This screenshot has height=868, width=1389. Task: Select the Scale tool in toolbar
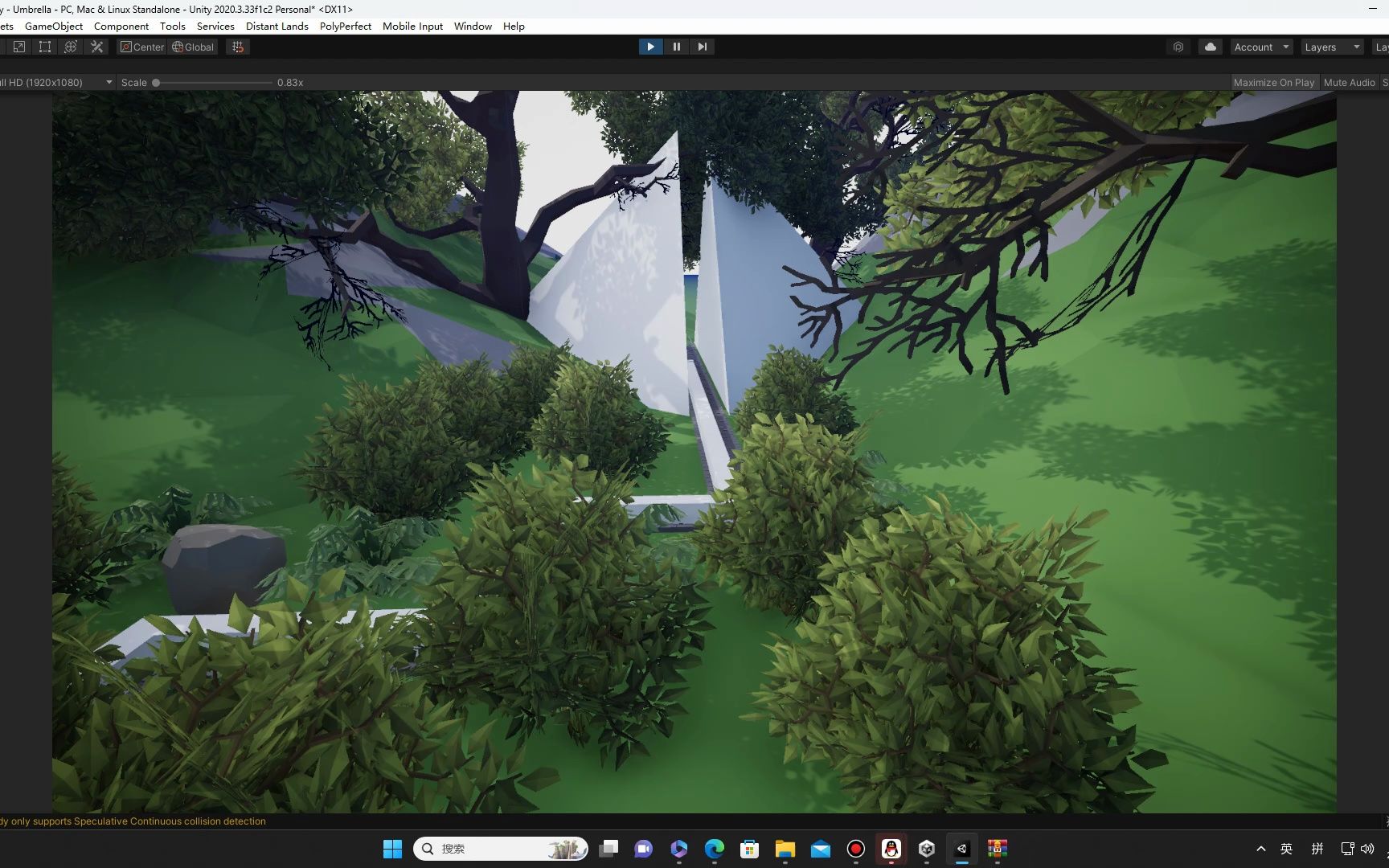[19, 47]
